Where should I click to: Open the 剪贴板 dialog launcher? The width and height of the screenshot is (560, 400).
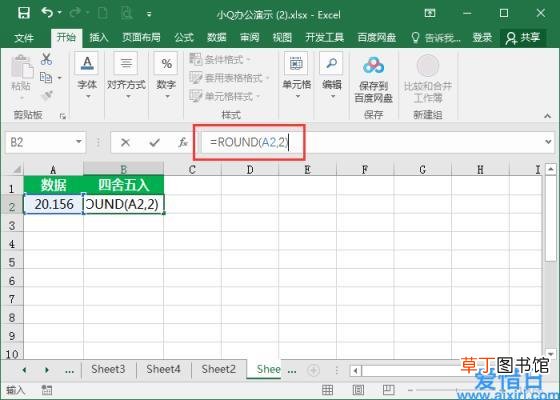tap(63, 116)
